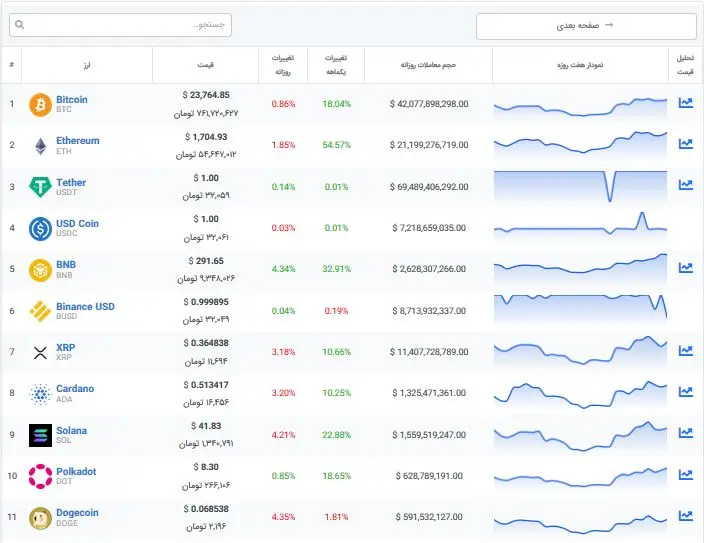Click Solana price $ 41.83
The width and height of the screenshot is (704, 543).
pos(206,425)
